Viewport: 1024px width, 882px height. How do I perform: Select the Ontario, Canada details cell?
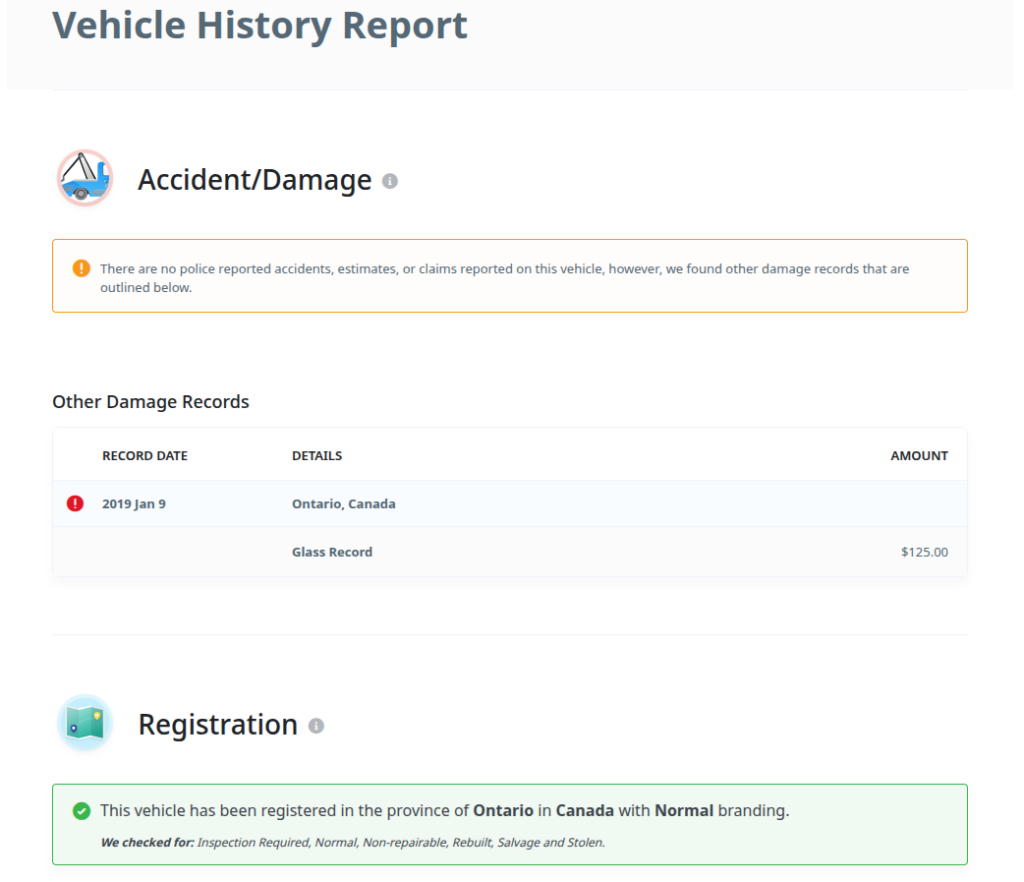(x=343, y=504)
